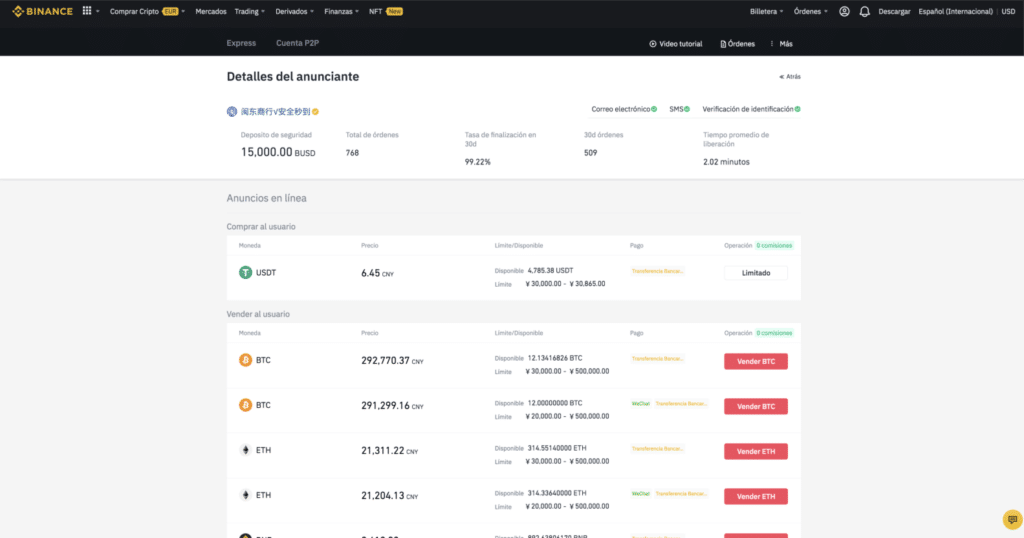Click the WeChat tag in 21,204.13 row
Image resolution: width=1024 pixels, height=538 pixels.
click(x=641, y=494)
